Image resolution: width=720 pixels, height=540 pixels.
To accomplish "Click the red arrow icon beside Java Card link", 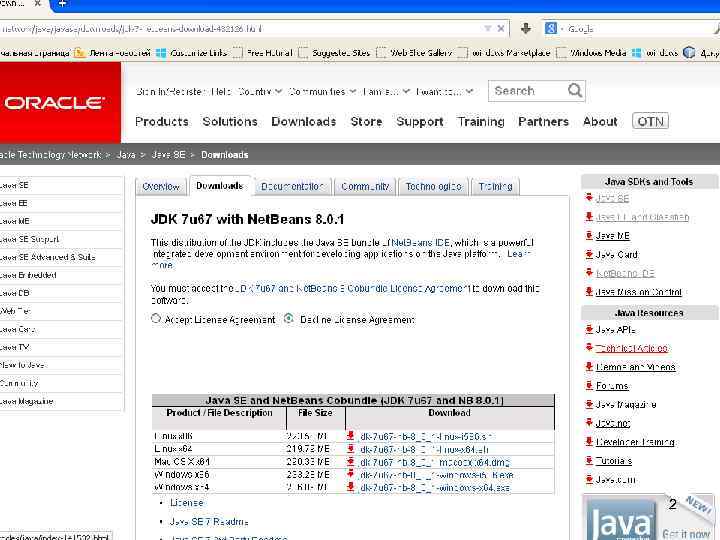I will coord(589,254).
